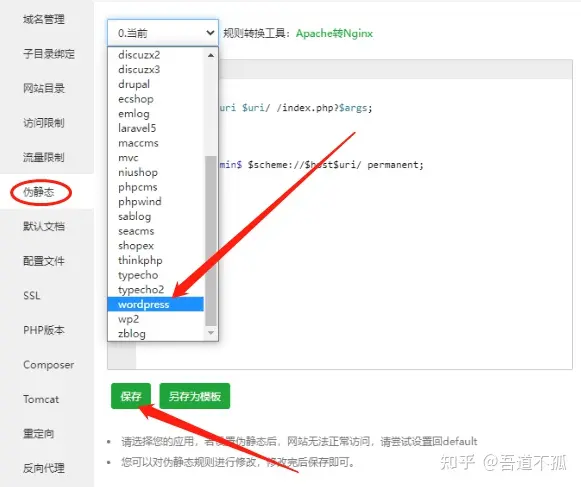Switch to the 网站目录 tab
The image size is (581, 487).
(44, 88)
